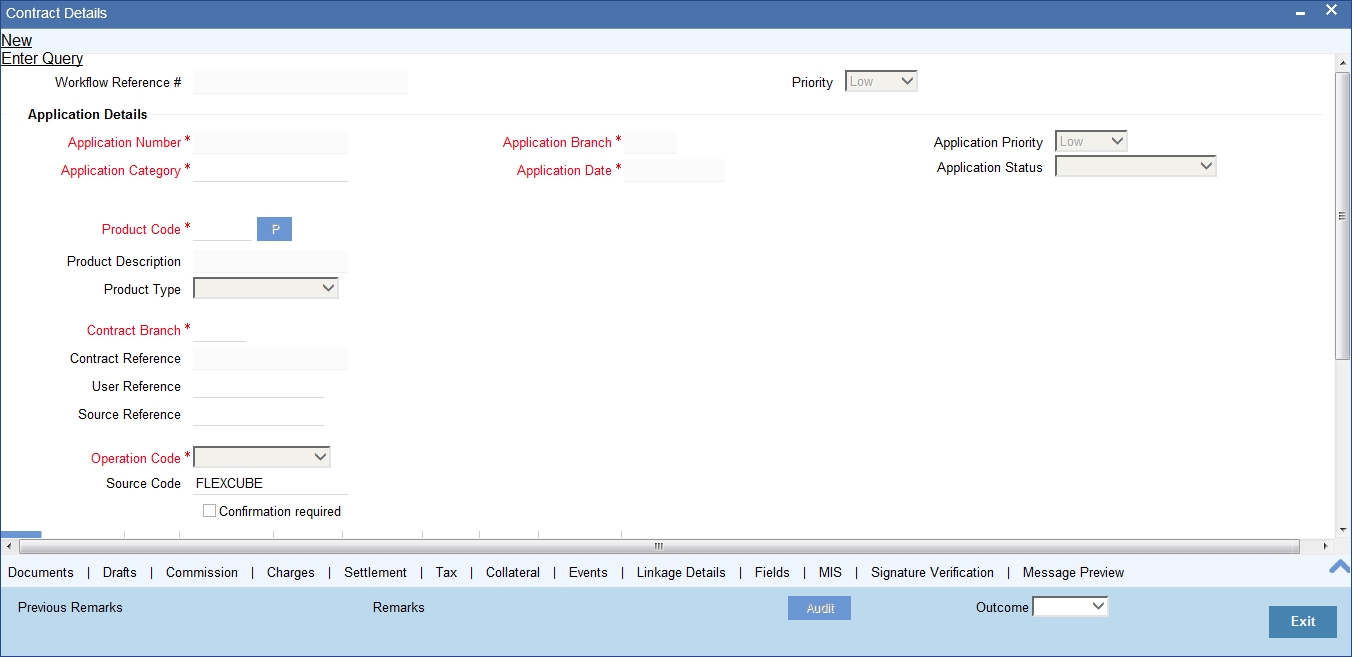Open the Drafts tab

point(120,573)
